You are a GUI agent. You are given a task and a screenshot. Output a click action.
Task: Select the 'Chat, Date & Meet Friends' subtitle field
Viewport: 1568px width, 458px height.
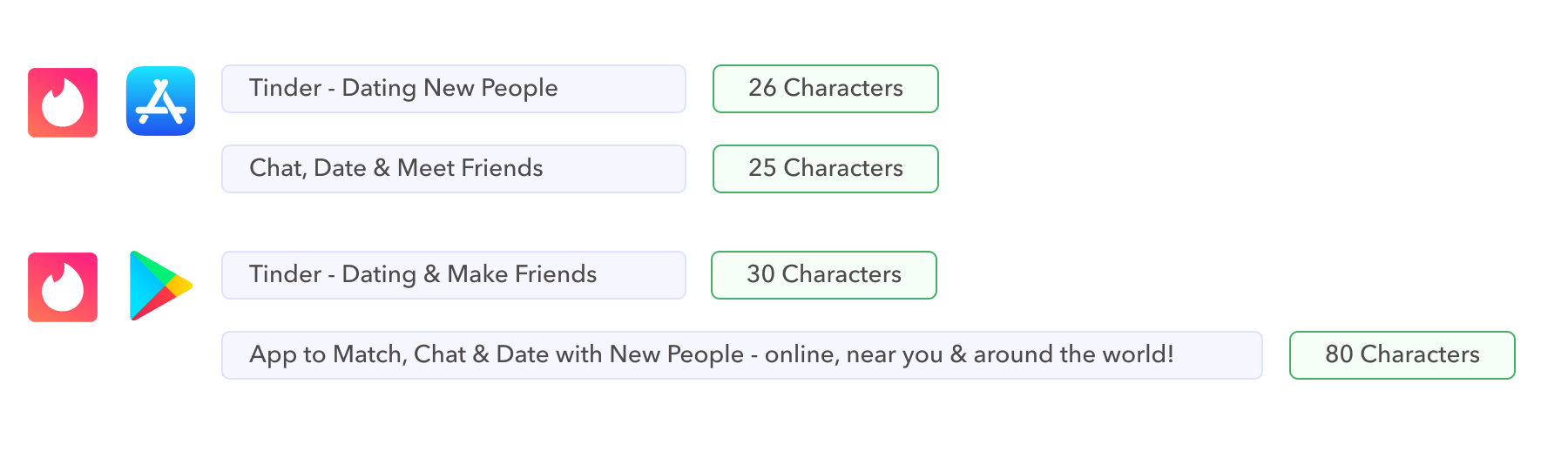tap(453, 169)
